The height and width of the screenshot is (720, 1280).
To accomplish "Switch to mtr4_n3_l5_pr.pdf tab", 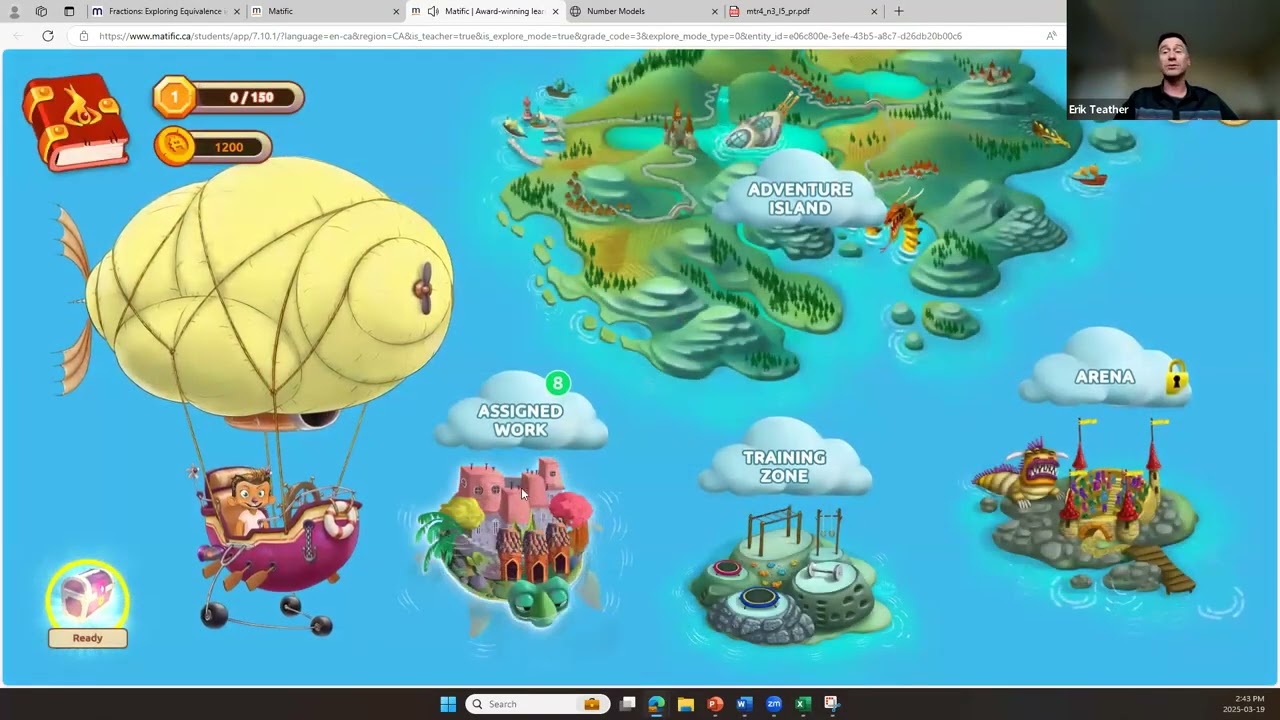I will pyautogui.click(x=802, y=11).
